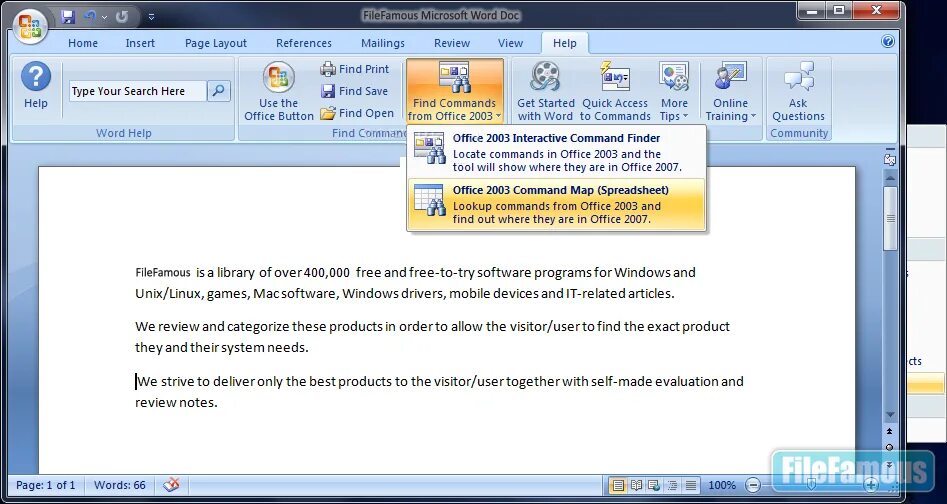The image size is (947, 504).
Task: Click the small help icon at ribbon right
Action: (888, 41)
